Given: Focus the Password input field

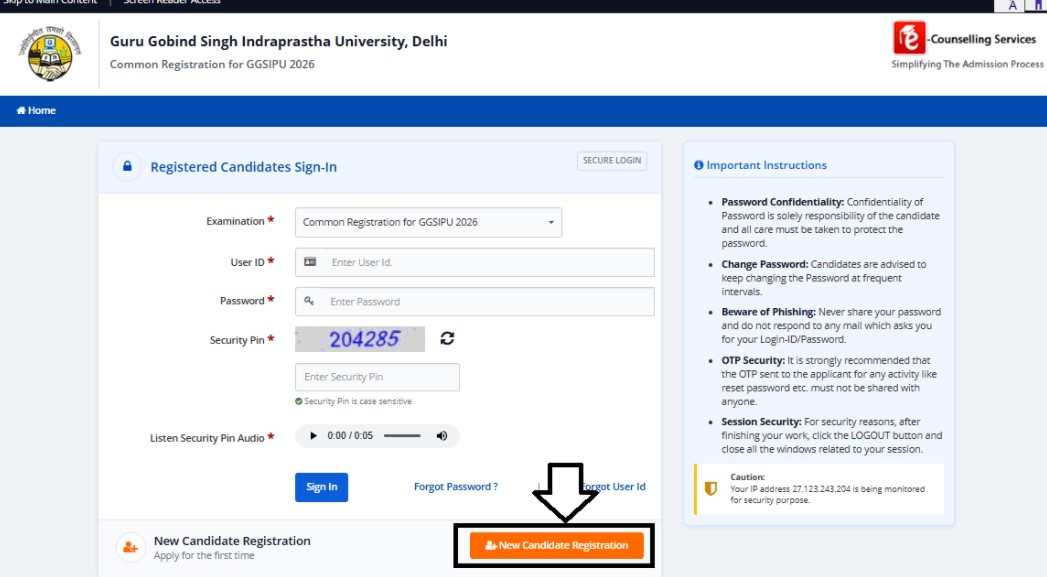Looking at the screenshot, I should click(475, 302).
